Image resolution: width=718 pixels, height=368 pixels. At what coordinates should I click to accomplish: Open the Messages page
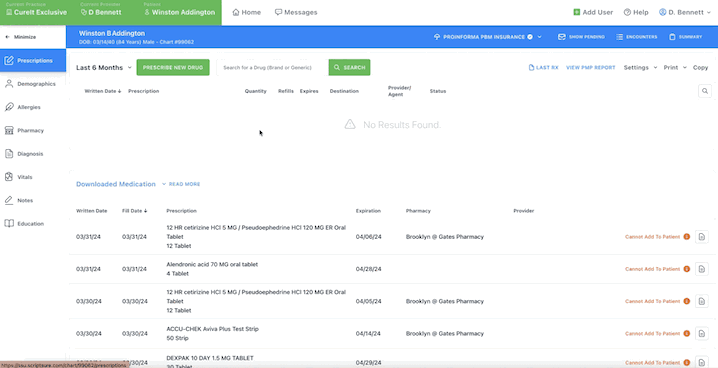(x=296, y=12)
